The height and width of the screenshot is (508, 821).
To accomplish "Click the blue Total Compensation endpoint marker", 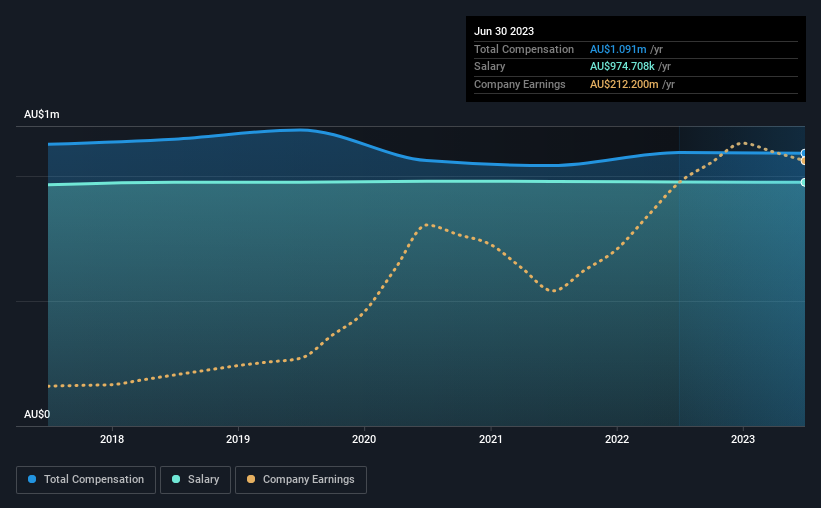I will 804,153.
